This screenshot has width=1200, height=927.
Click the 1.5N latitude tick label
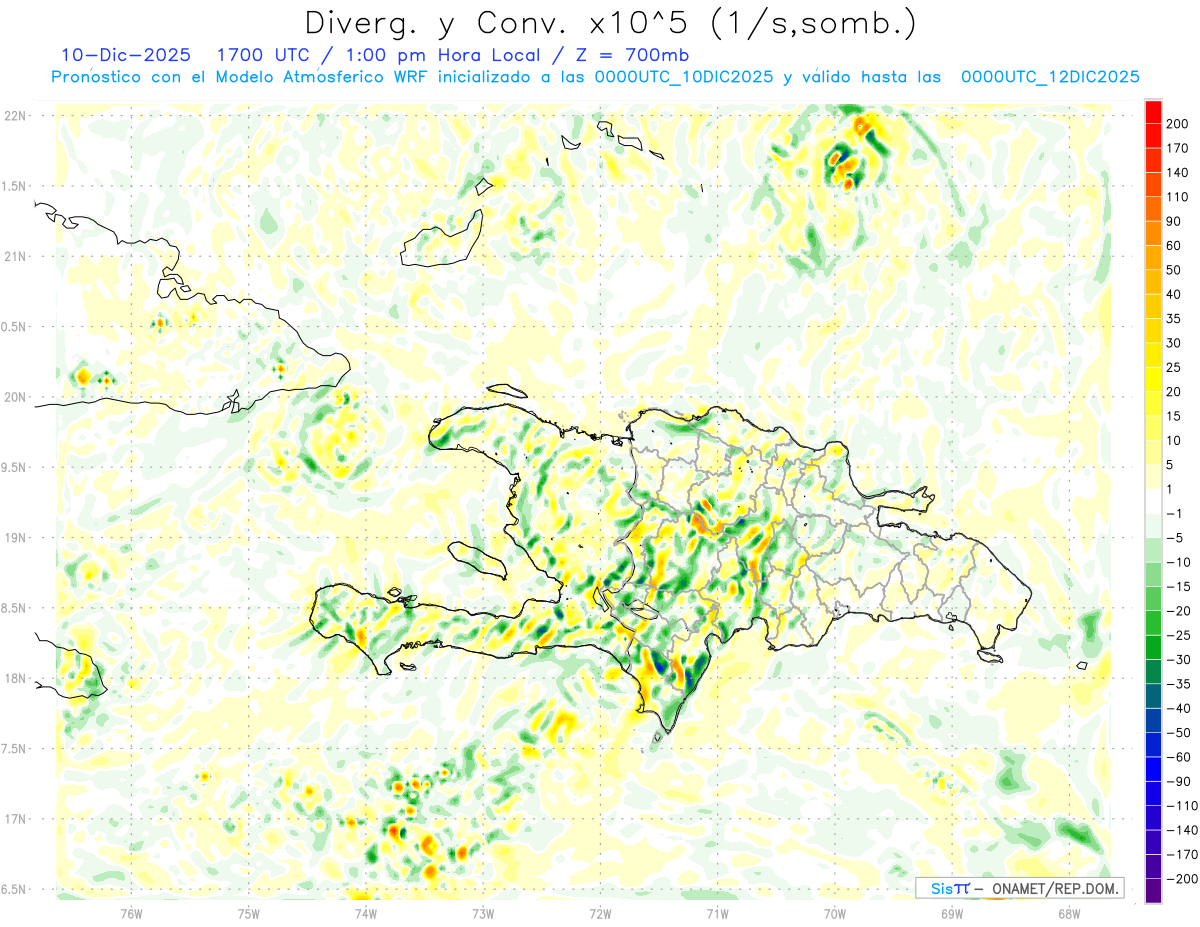pos(15,186)
